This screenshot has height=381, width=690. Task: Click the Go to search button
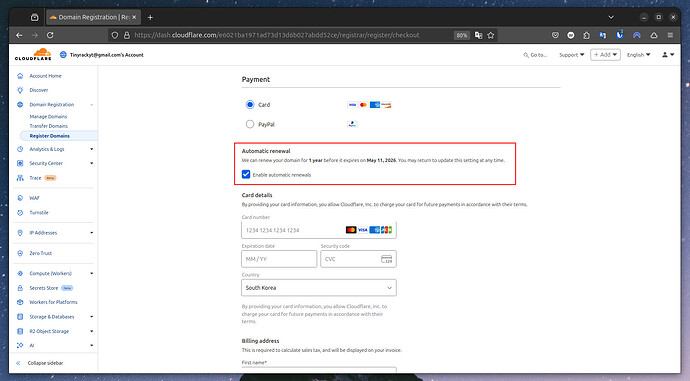pos(535,55)
